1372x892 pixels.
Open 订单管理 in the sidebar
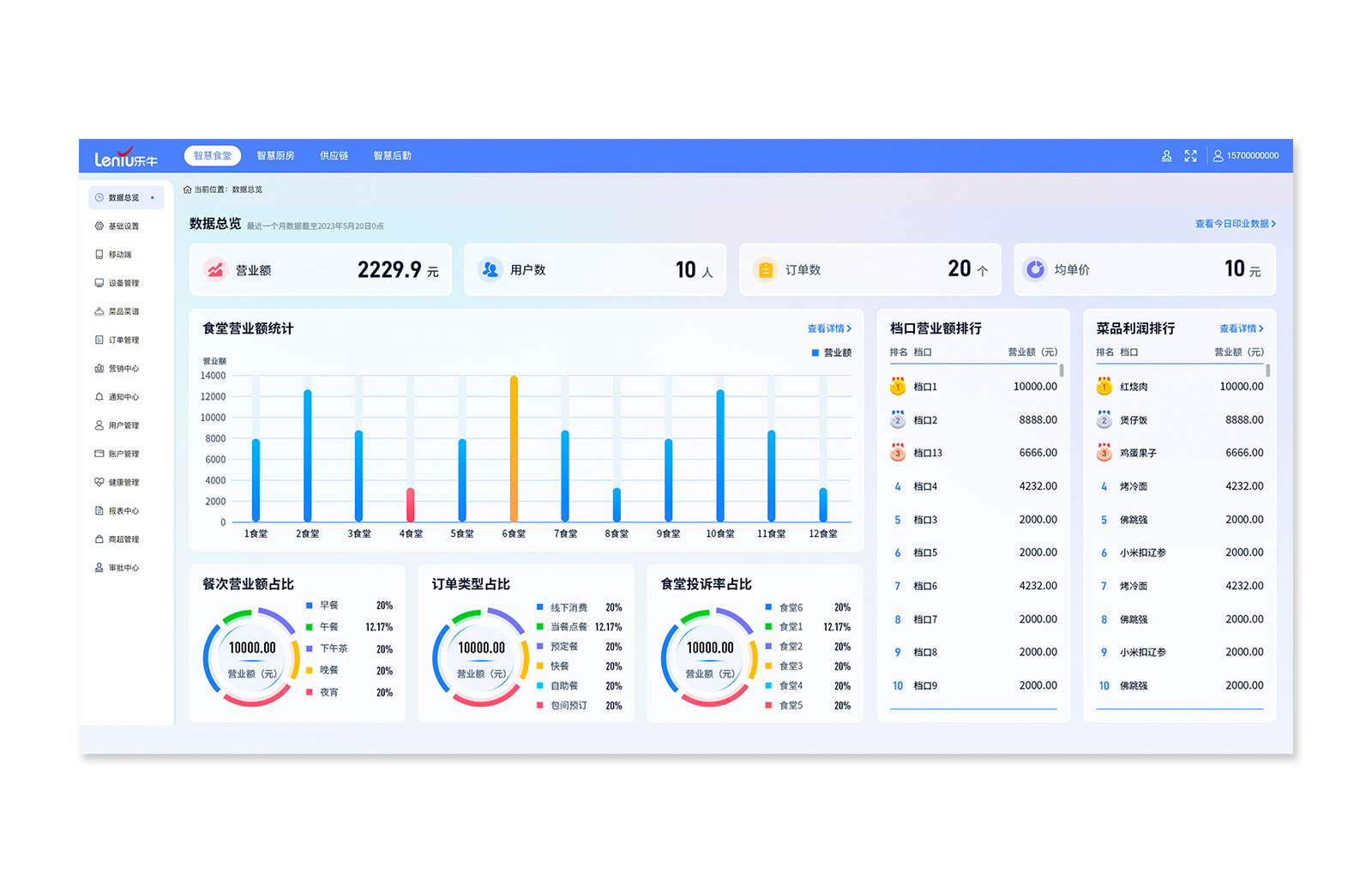(117, 340)
